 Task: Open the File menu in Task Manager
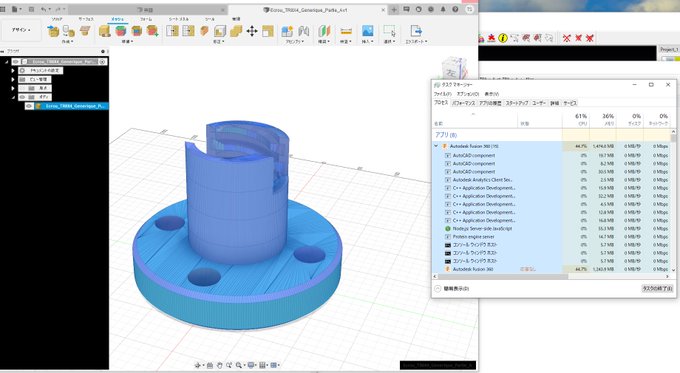pos(442,94)
